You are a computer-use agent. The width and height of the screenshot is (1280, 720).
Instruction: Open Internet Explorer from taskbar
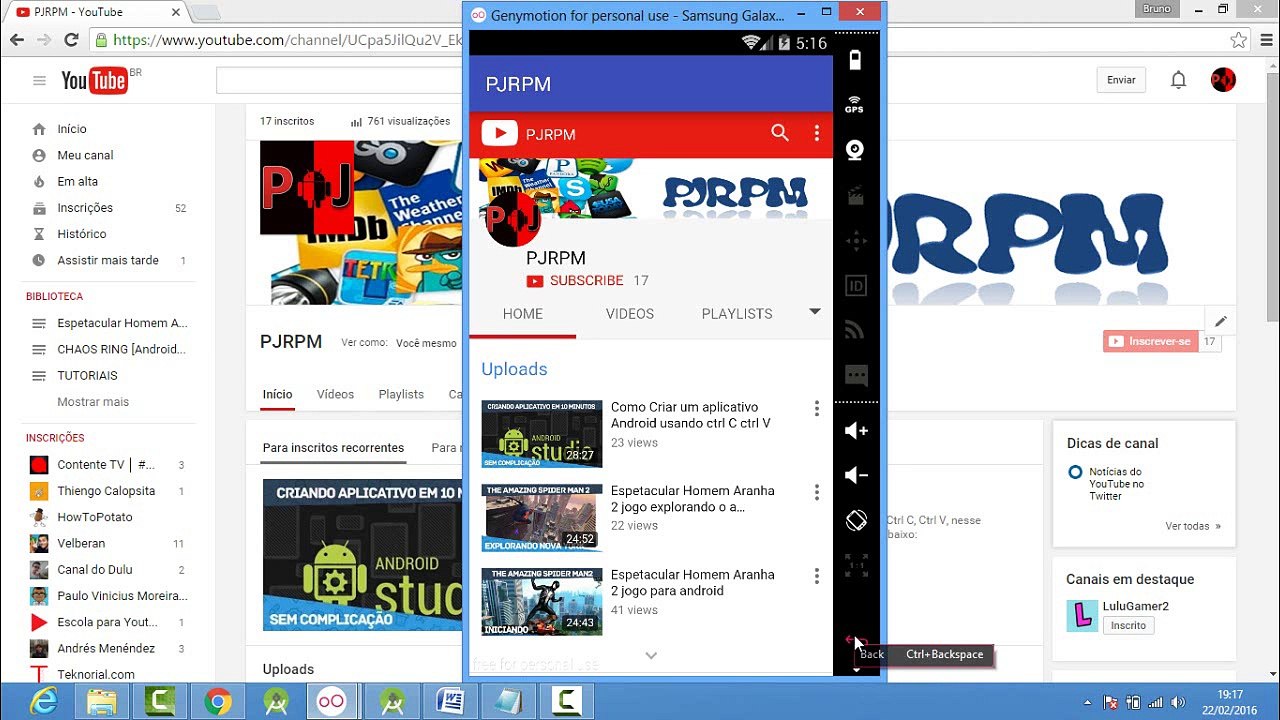[x=43, y=702]
